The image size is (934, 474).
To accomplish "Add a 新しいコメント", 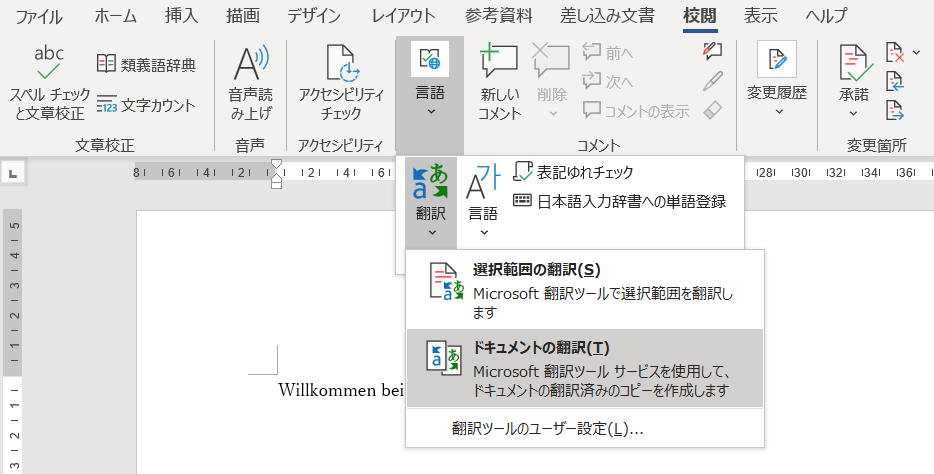I will [x=499, y=82].
